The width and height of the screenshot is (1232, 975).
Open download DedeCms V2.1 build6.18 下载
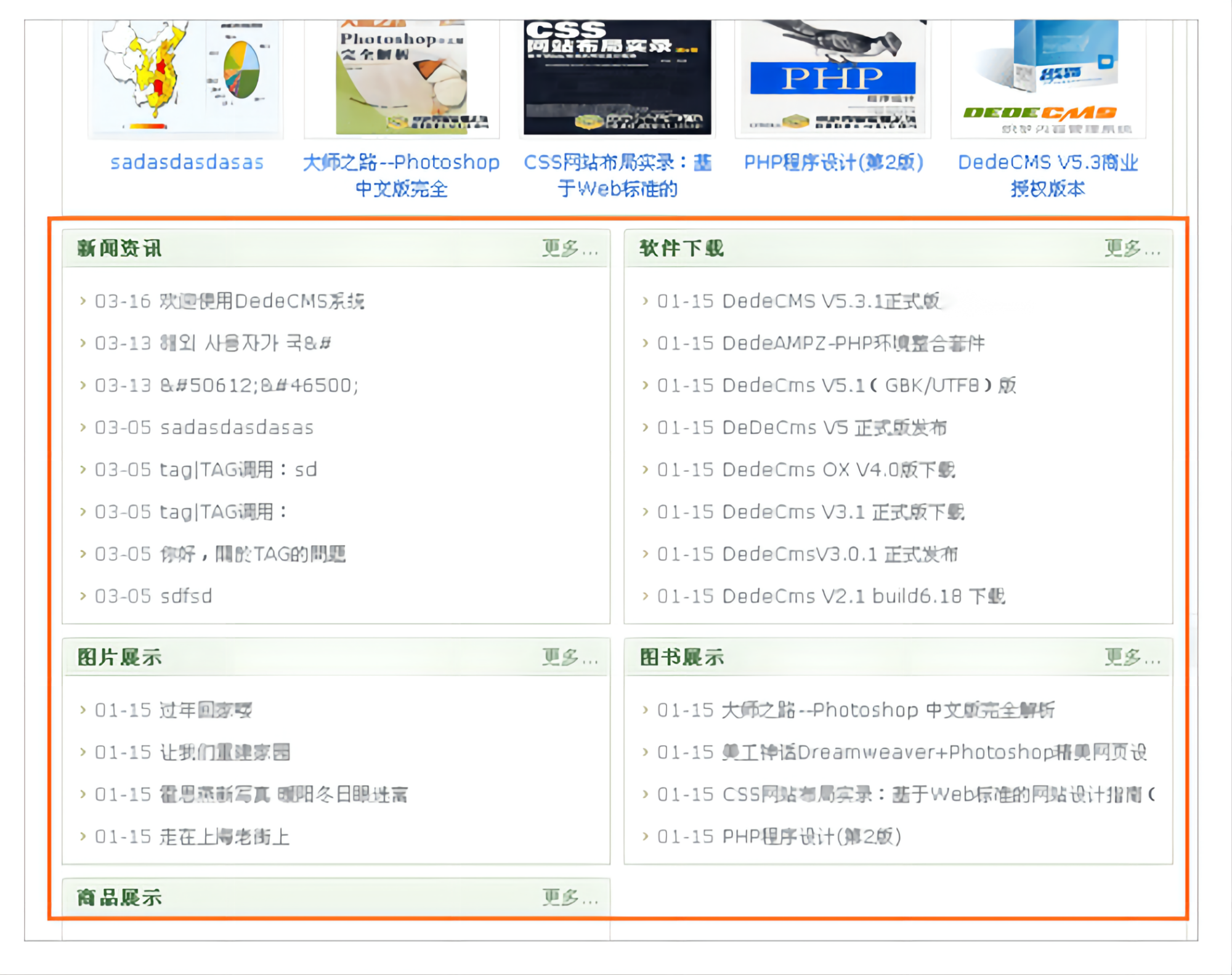coord(864,596)
